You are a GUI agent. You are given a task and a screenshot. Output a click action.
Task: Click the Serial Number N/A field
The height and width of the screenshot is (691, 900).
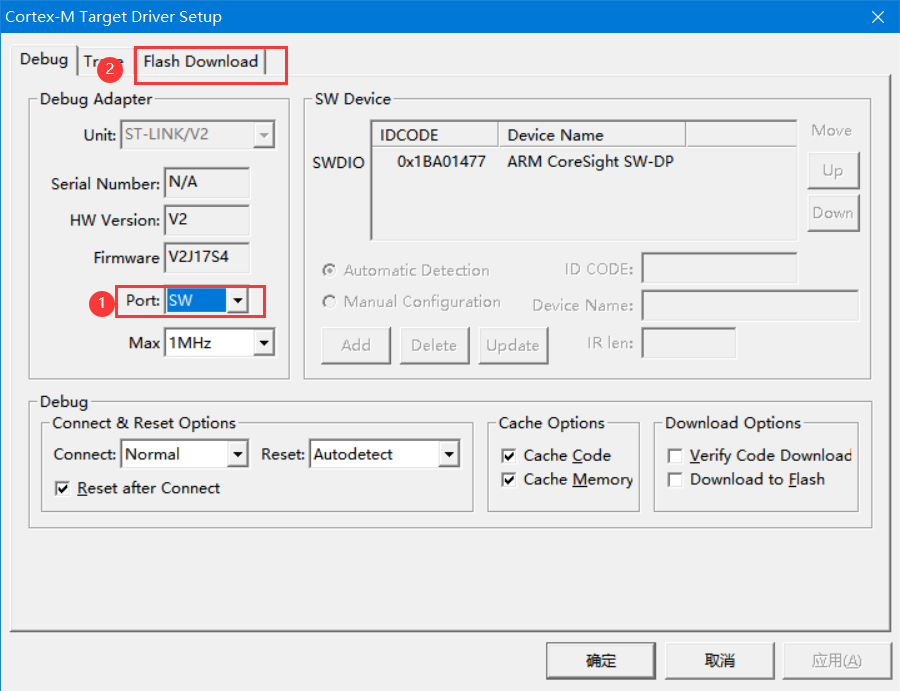coord(207,183)
